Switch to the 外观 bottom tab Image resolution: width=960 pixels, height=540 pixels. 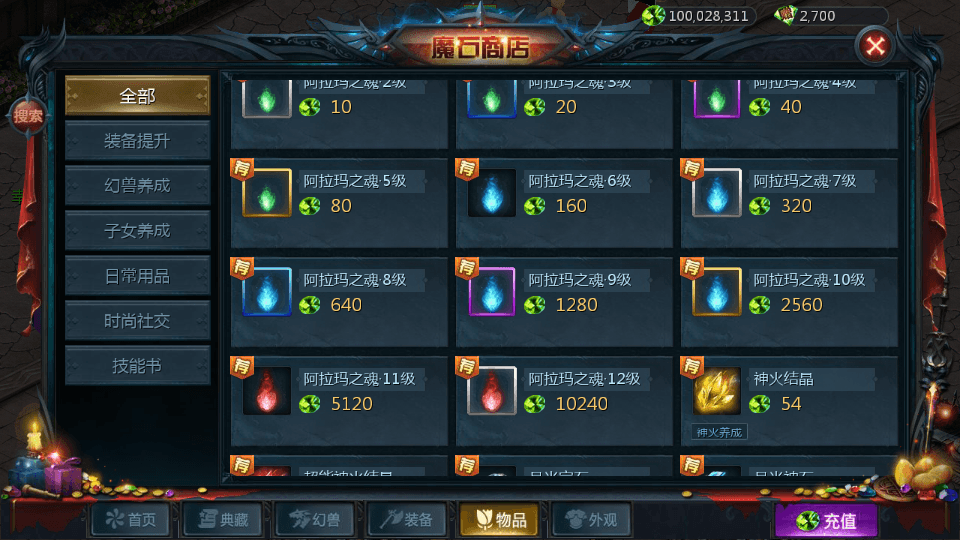[591, 520]
